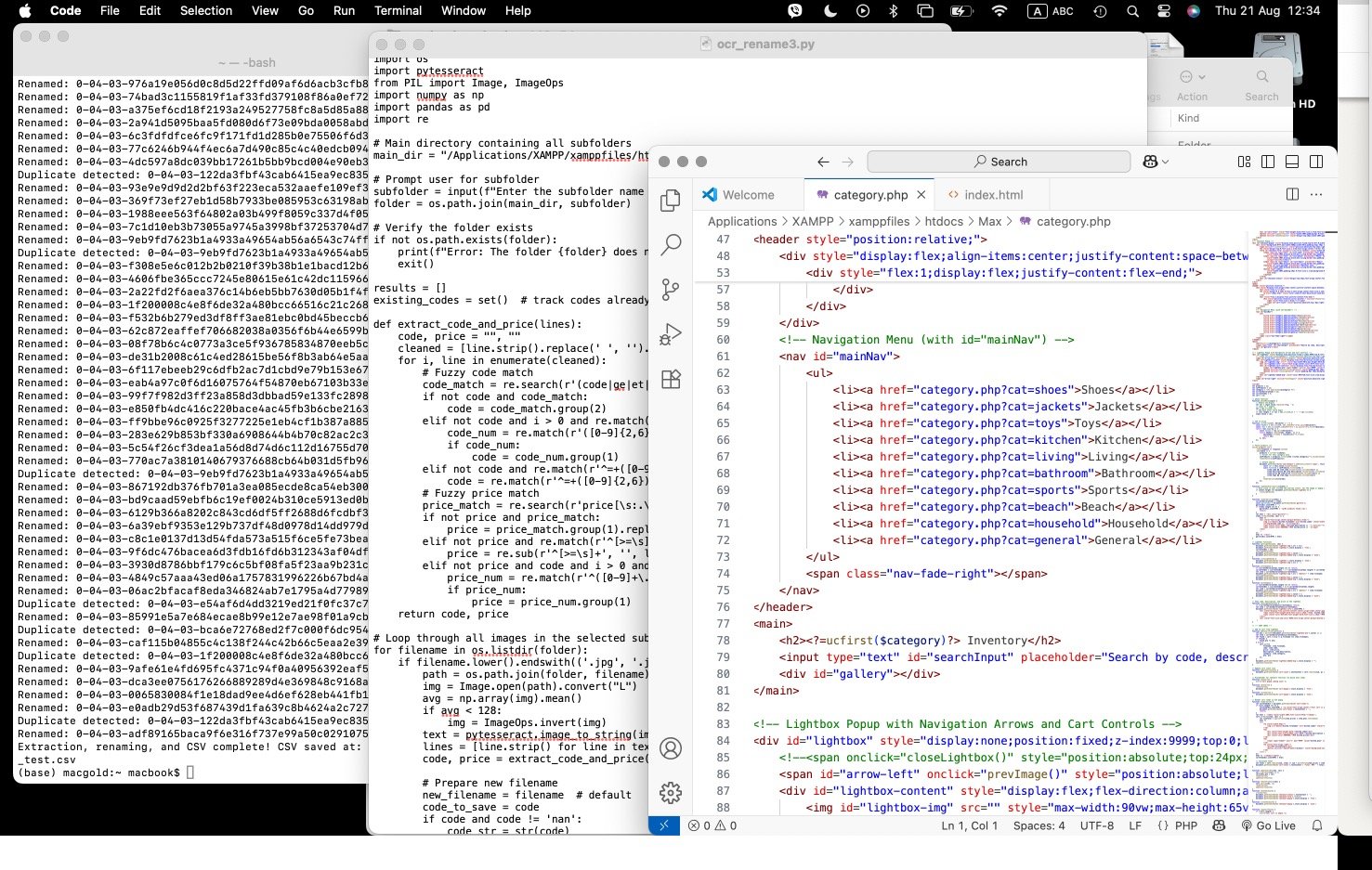The width and height of the screenshot is (1372, 870).
Task: Open Run and Debug view
Action: pyautogui.click(x=671, y=334)
